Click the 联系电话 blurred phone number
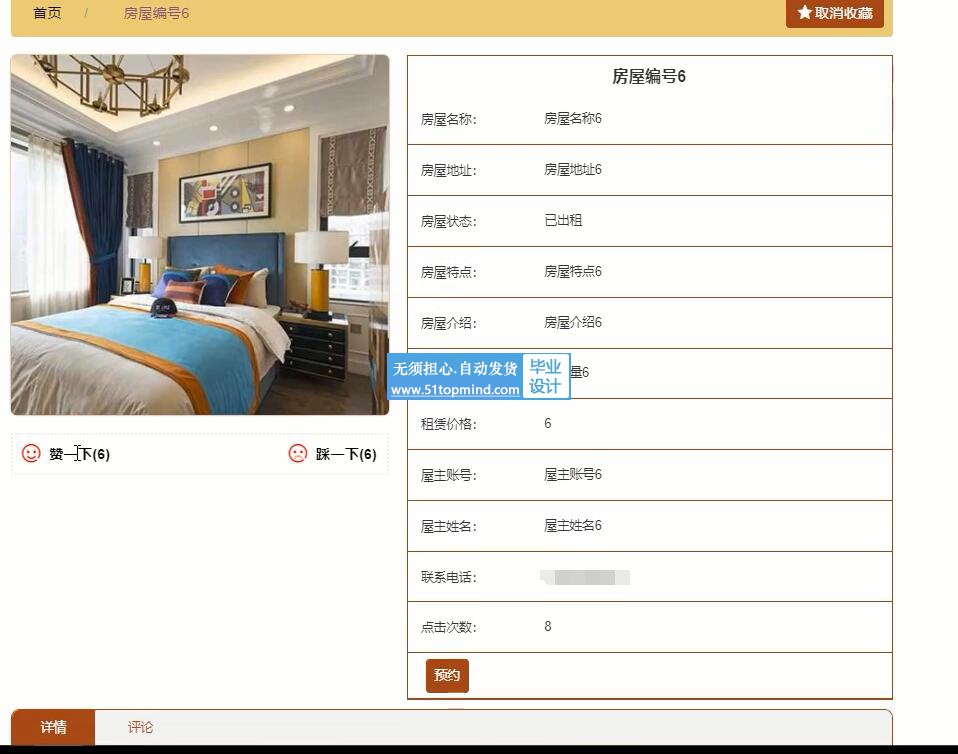958x754 pixels. (585, 577)
